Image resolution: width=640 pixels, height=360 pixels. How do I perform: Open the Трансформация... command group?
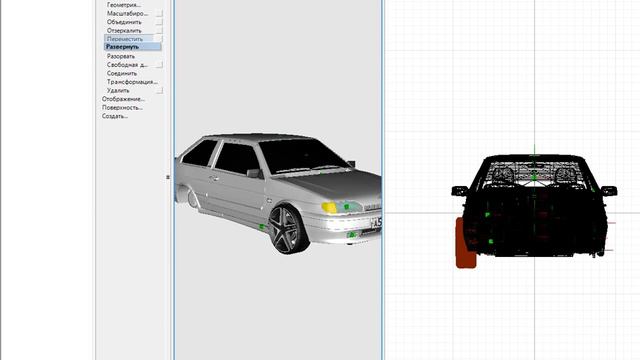[132, 82]
